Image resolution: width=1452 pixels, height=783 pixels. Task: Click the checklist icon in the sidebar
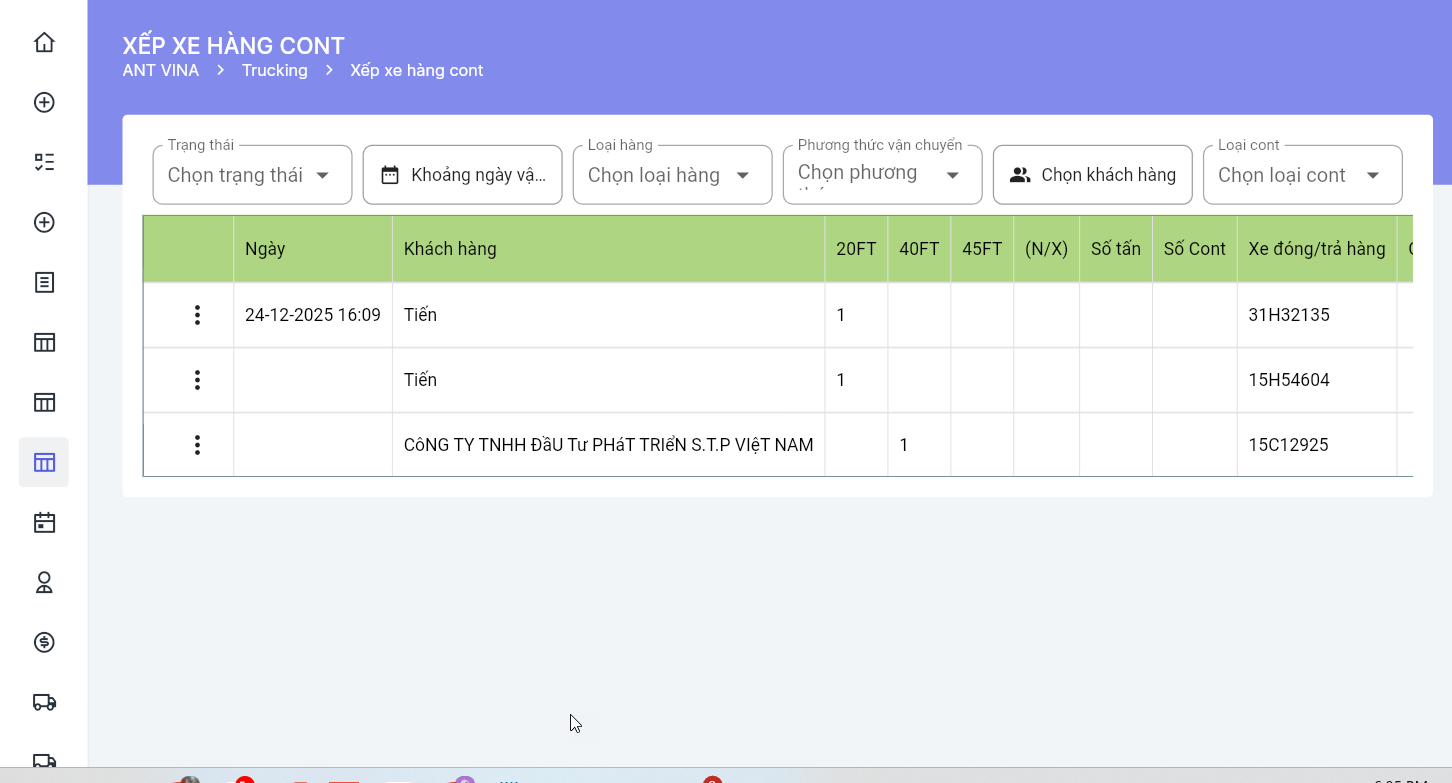(x=44, y=162)
